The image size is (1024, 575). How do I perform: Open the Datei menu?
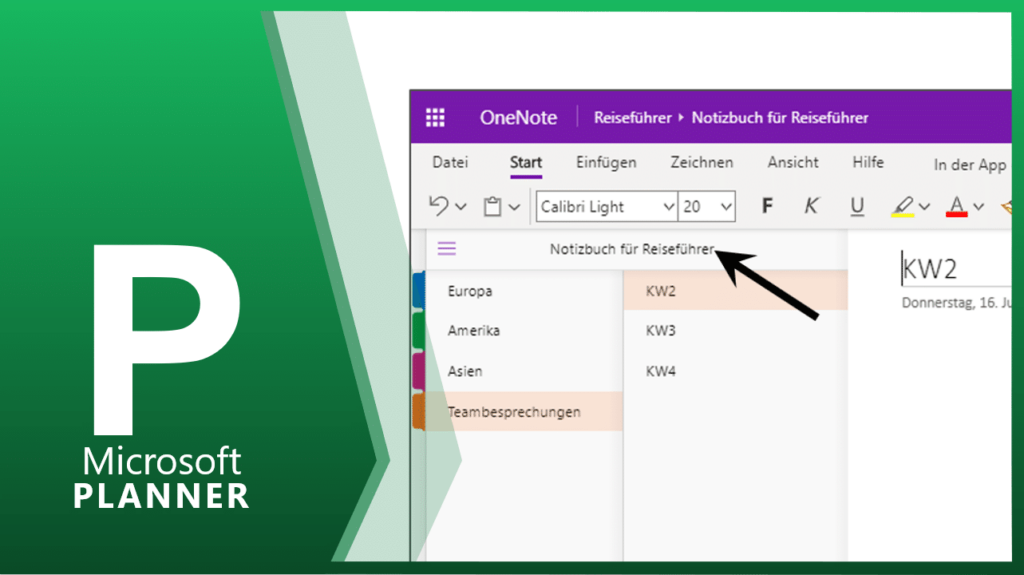pyautogui.click(x=450, y=162)
